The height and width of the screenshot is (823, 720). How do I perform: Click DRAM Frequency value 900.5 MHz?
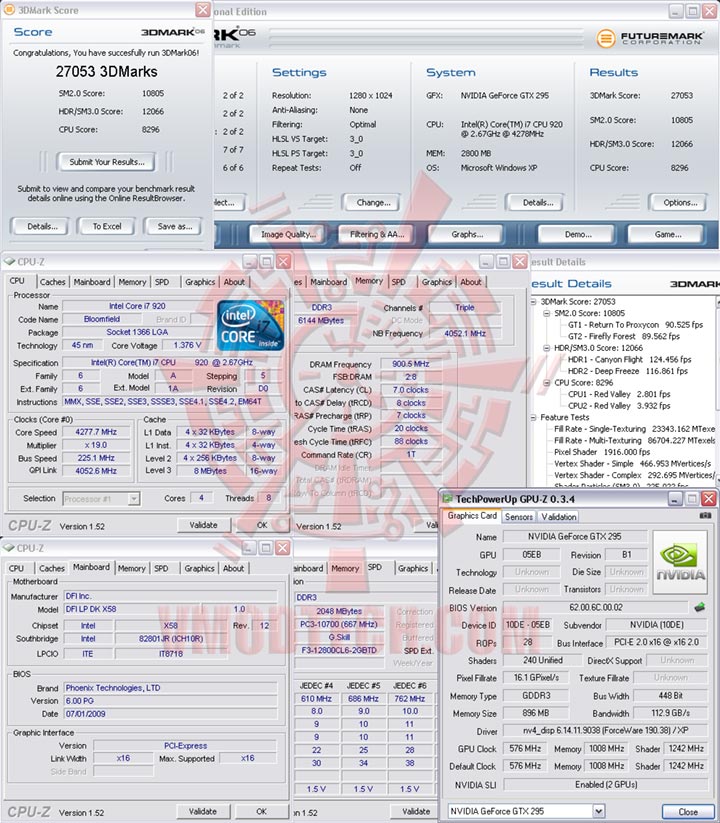(x=410, y=364)
